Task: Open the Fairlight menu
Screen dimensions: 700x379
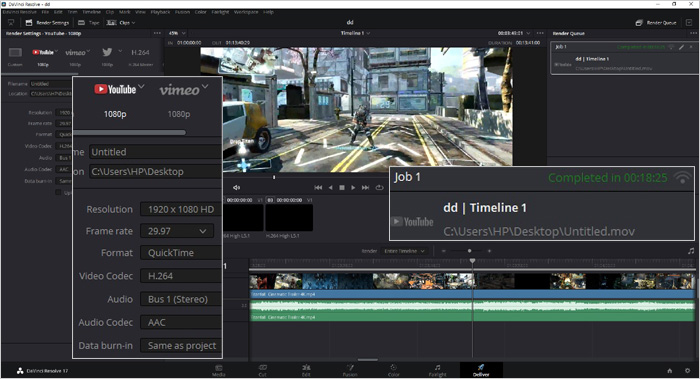Action: pos(220,12)
